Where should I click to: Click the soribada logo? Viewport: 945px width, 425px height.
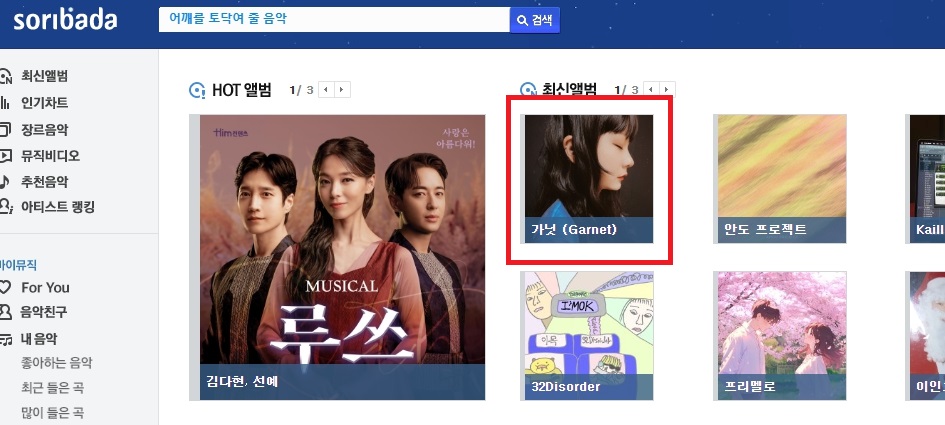click(65, 19)
